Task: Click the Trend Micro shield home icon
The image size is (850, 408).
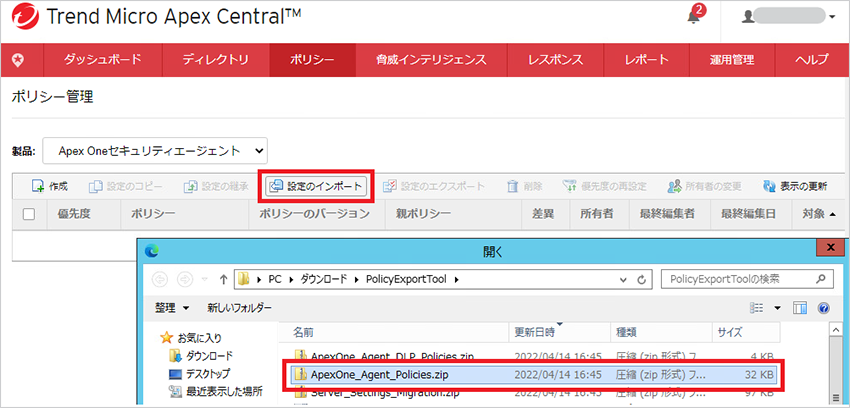Action: pyautogui.click(x=18, y=60)
